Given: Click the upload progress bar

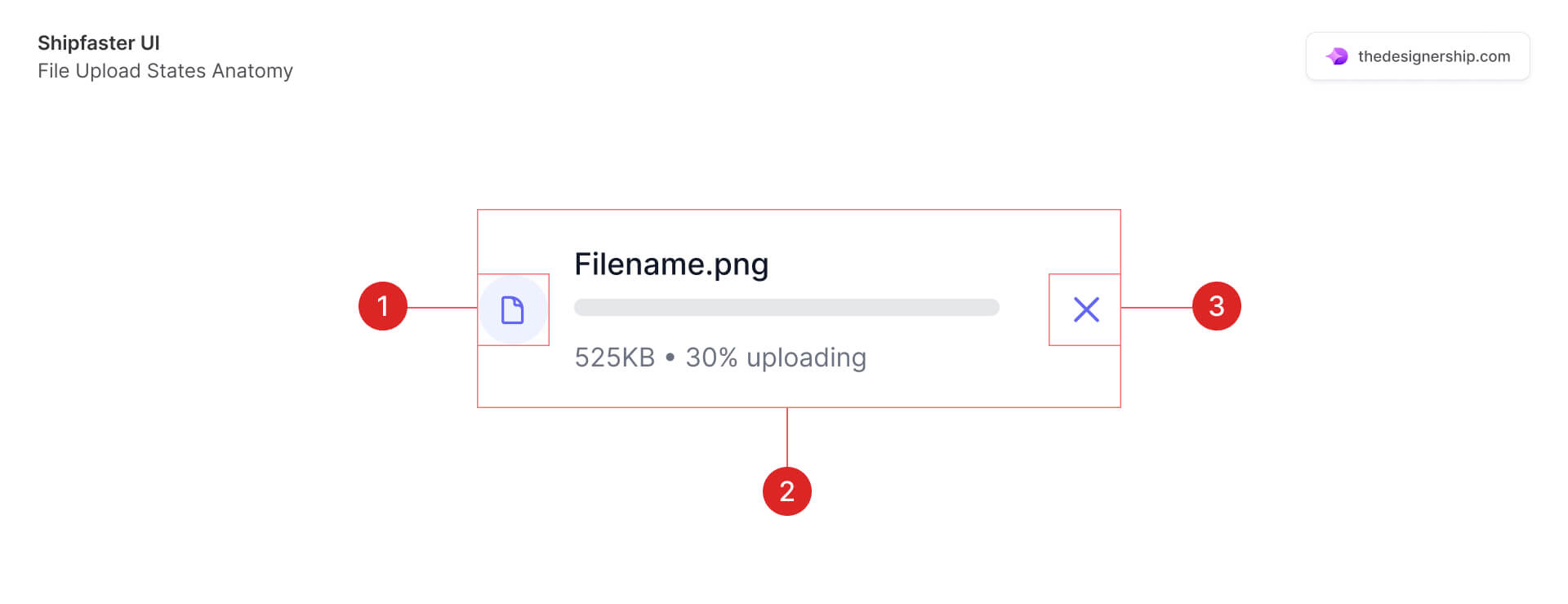Looking at the screenshot, I should click(x=786, y=308).
